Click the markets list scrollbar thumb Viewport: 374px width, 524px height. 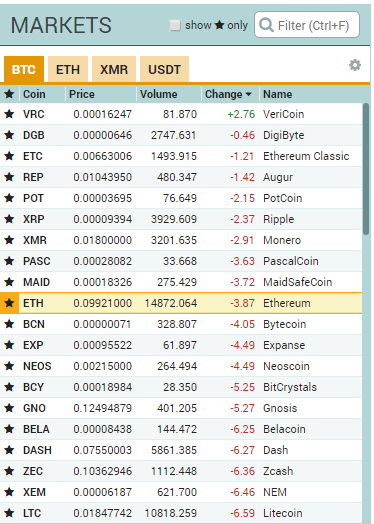pyautogui.click(x=366, y=169)
